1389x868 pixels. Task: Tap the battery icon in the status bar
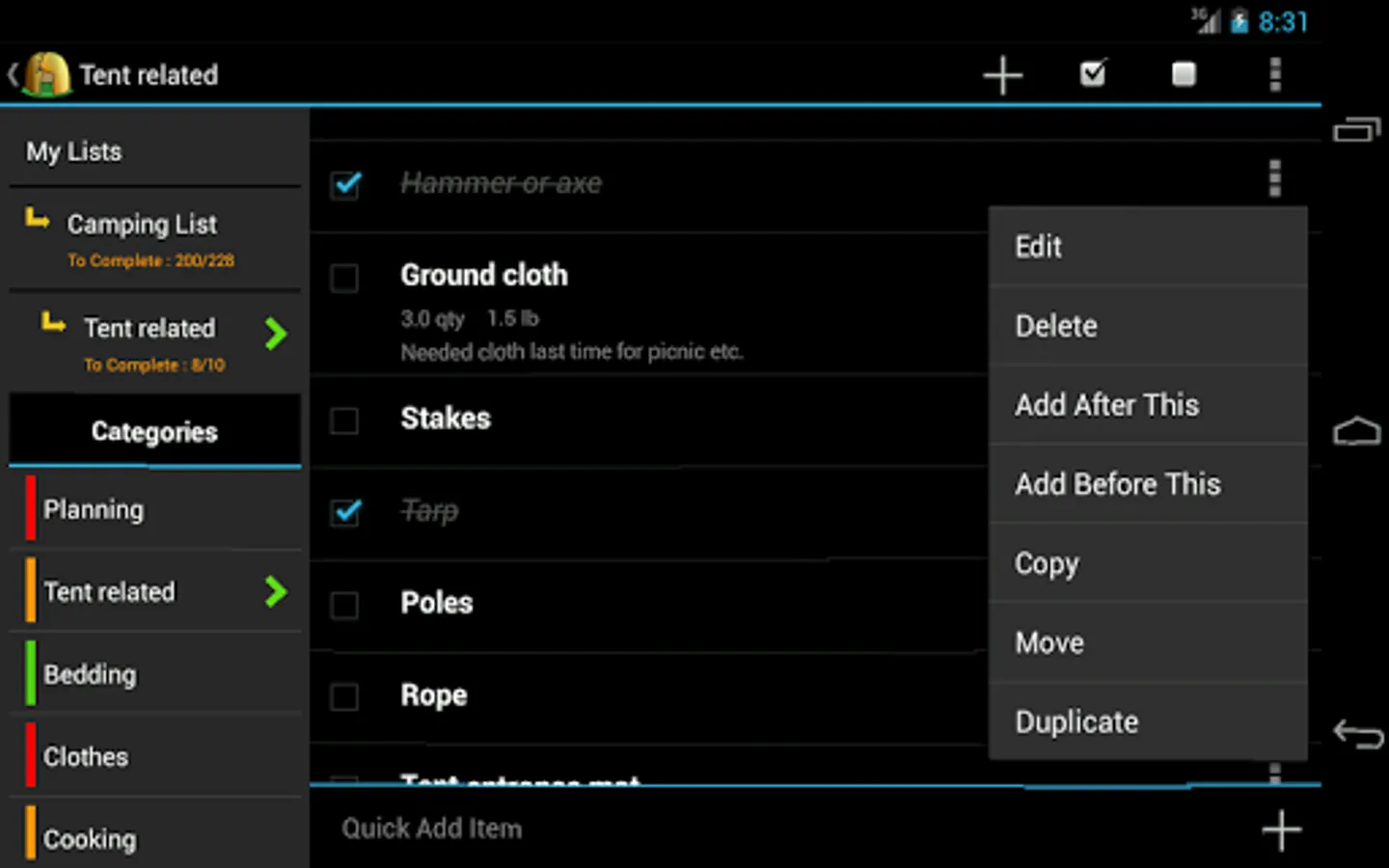click(1239, 20)
